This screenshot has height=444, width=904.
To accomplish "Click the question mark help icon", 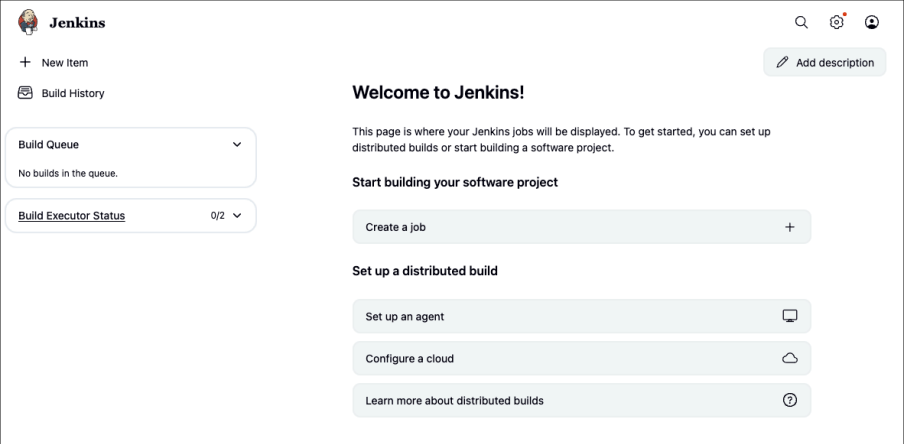I will (790, 400).
